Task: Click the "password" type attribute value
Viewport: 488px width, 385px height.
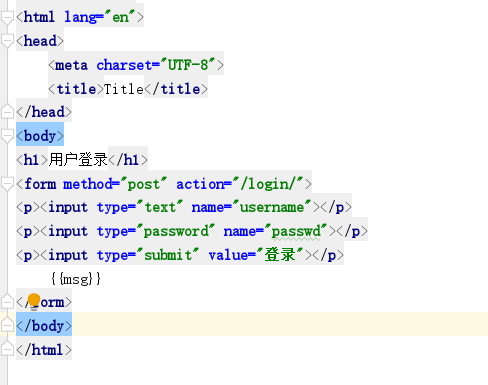Action: point(176,231)
